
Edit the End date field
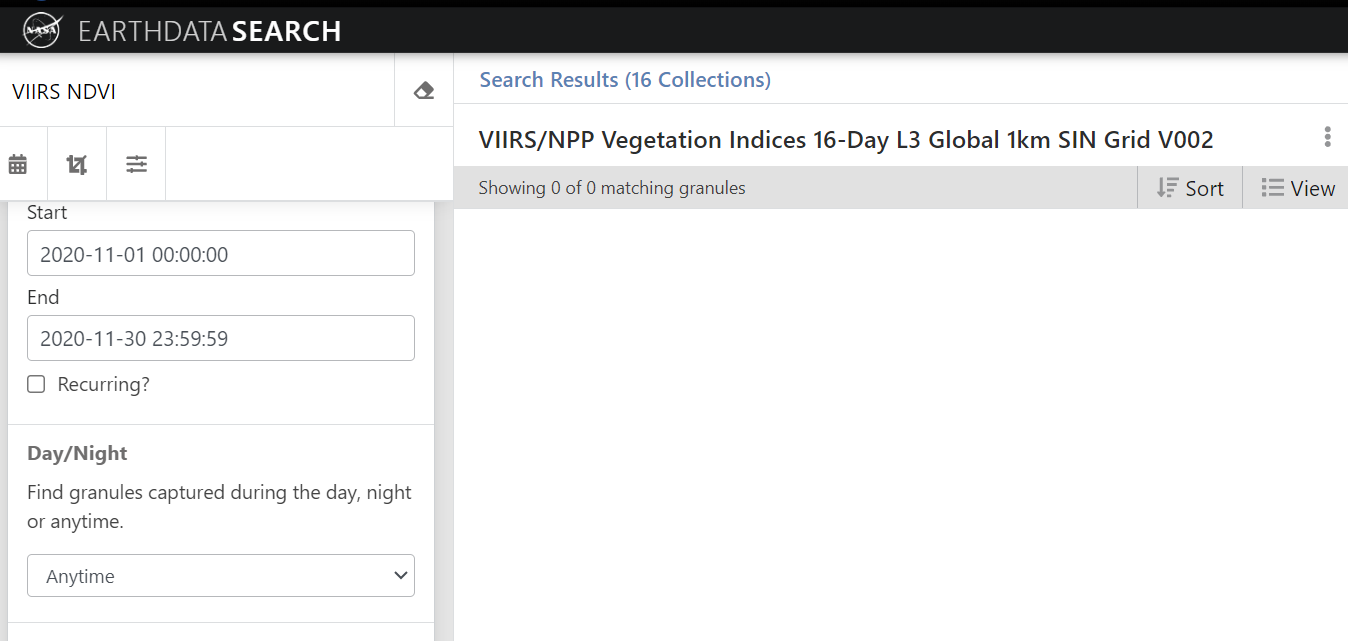click(x=221, y=338)
